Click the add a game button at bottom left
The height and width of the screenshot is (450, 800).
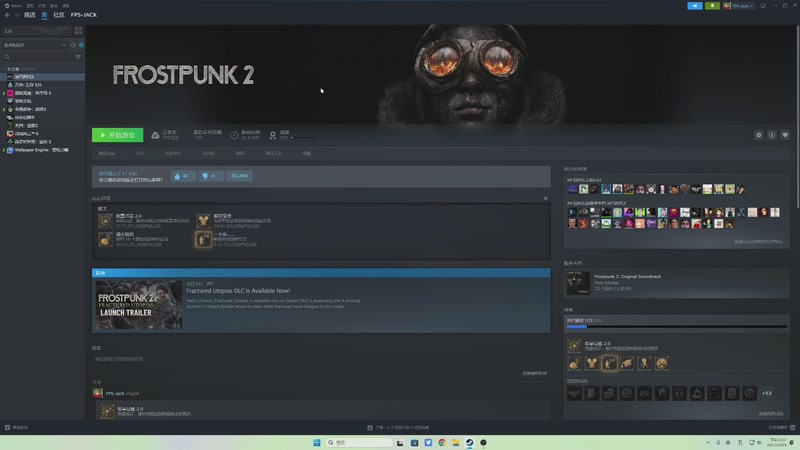[x=16, y=428]
